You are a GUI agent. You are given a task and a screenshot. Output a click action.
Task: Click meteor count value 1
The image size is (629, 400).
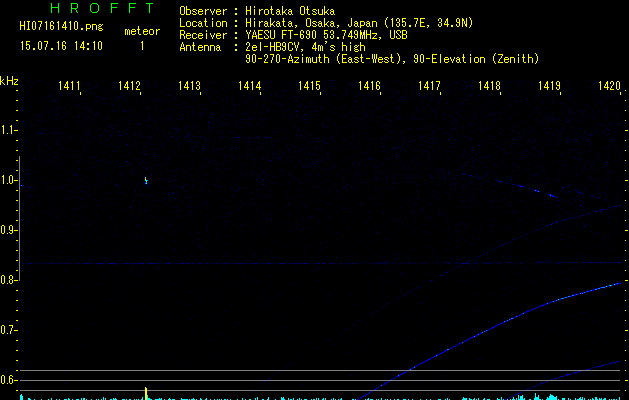coord(142,46)
